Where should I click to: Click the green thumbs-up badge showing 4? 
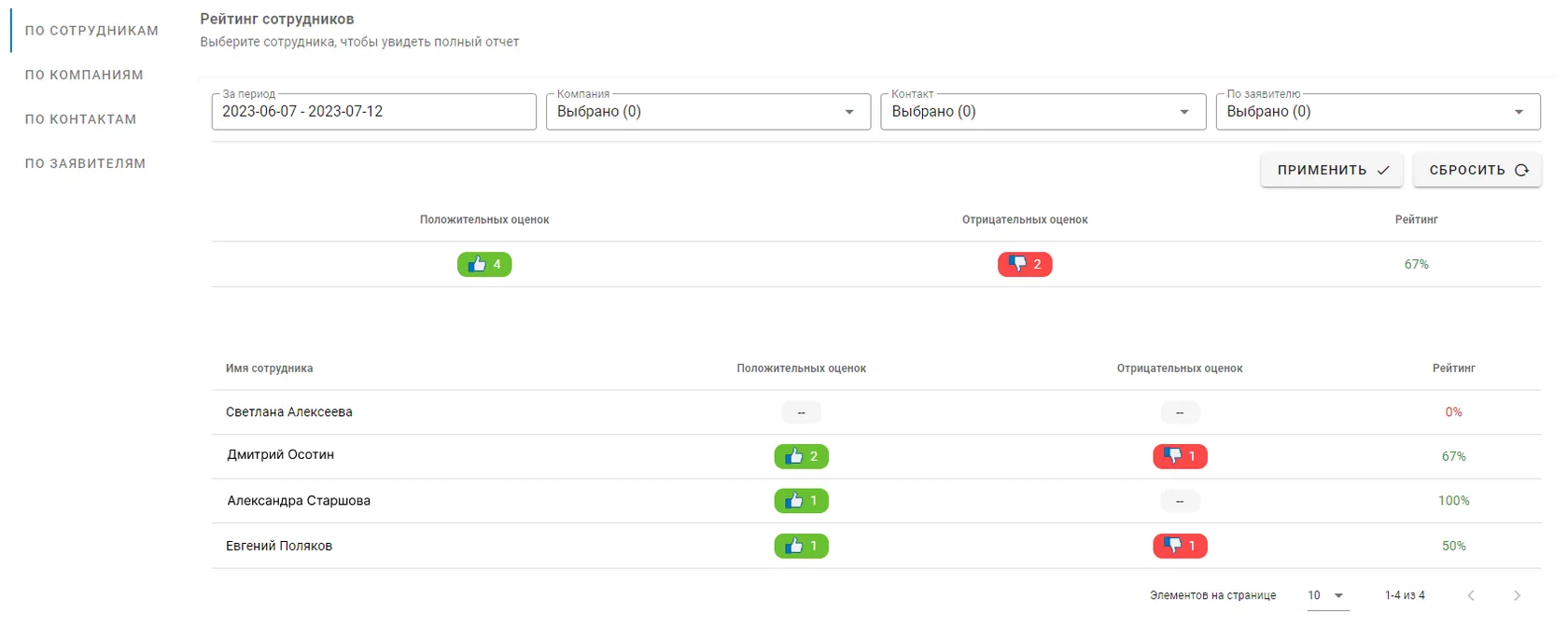[484, 264]
